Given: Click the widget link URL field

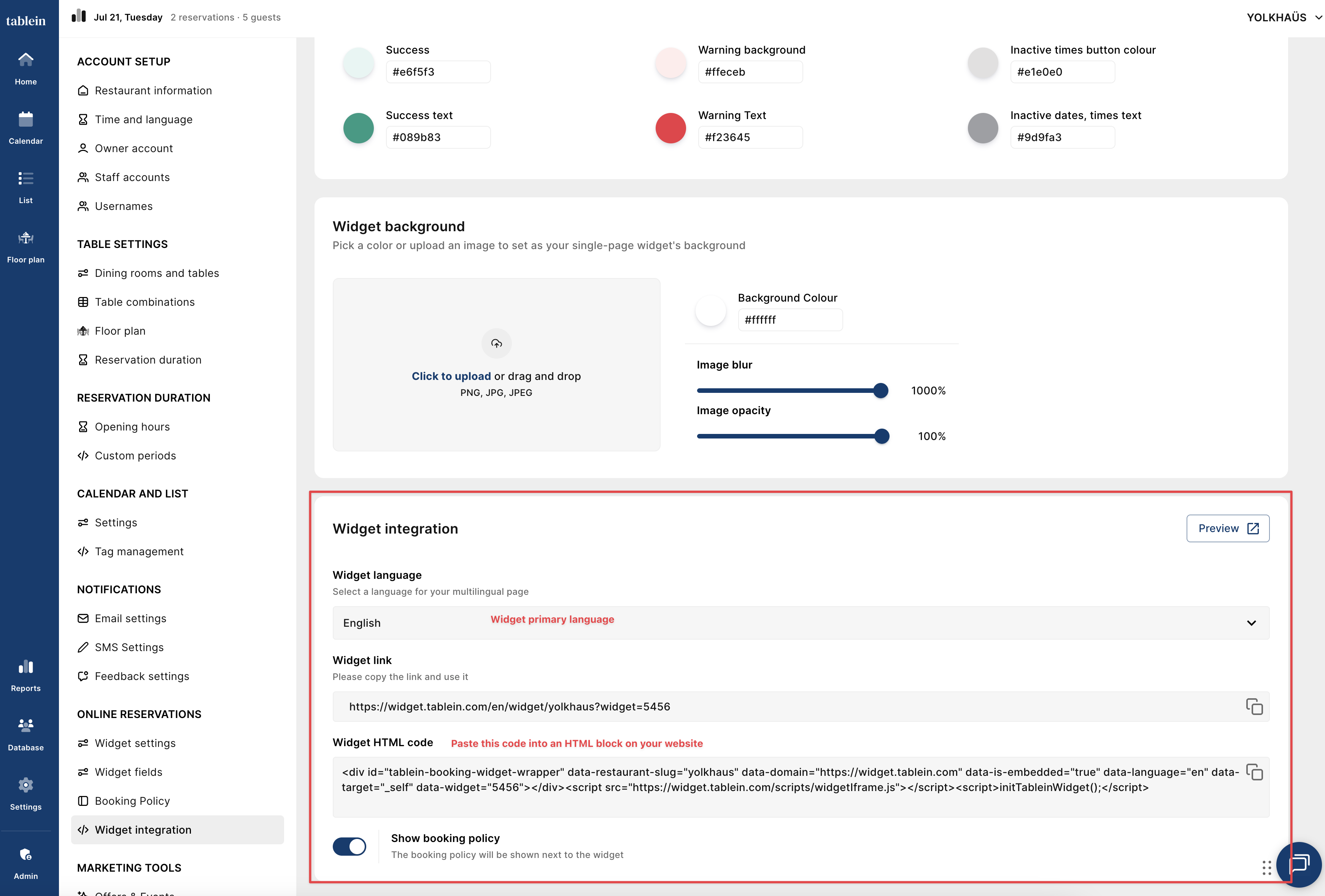Looking at the screenshot, I should pyautogui.click(x=801, y=707).
